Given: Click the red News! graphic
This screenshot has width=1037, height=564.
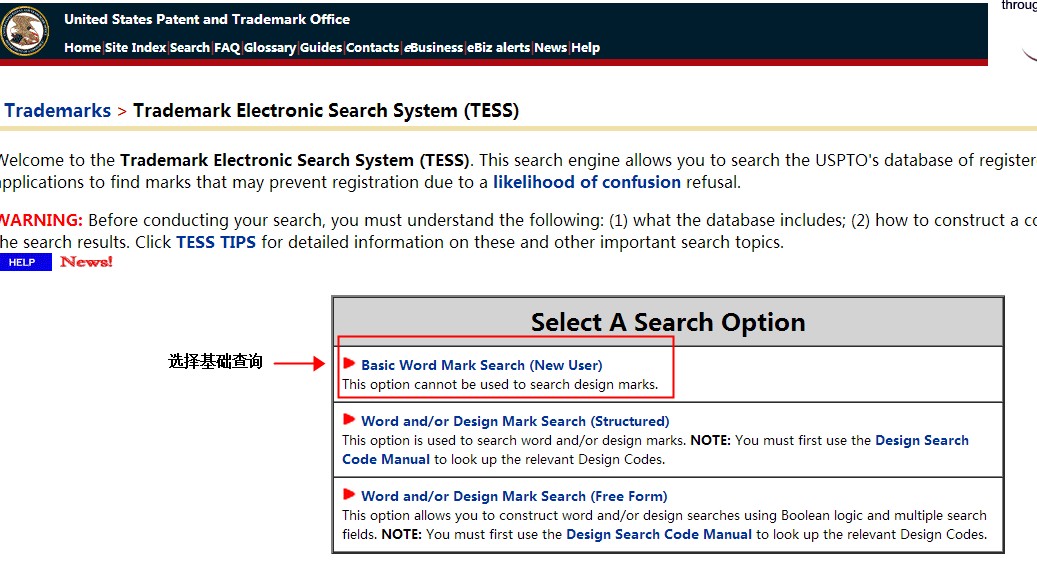Looking at the screenshot, I should coord(86,262).
